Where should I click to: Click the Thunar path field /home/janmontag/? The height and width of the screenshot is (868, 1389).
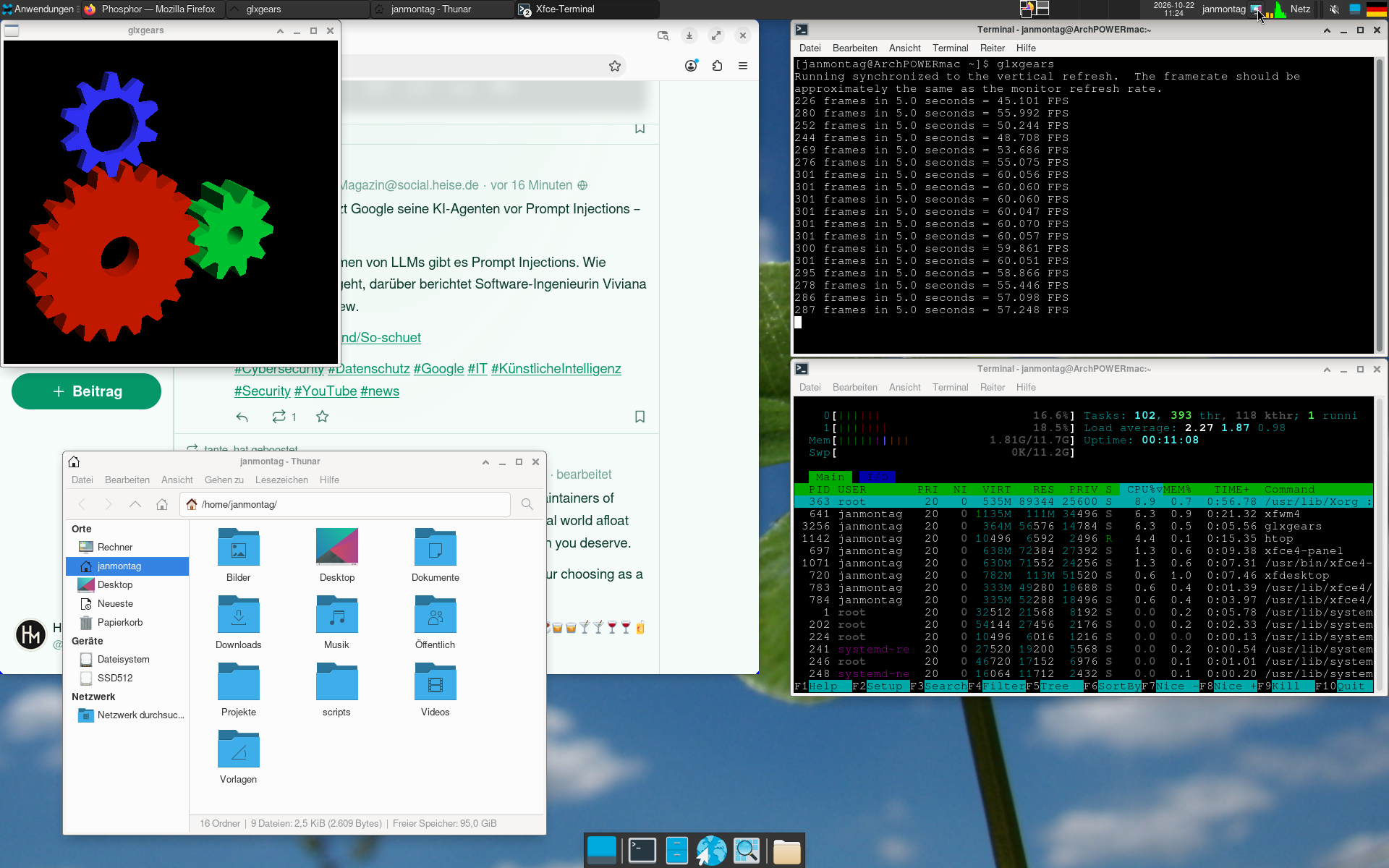point(345,504)
